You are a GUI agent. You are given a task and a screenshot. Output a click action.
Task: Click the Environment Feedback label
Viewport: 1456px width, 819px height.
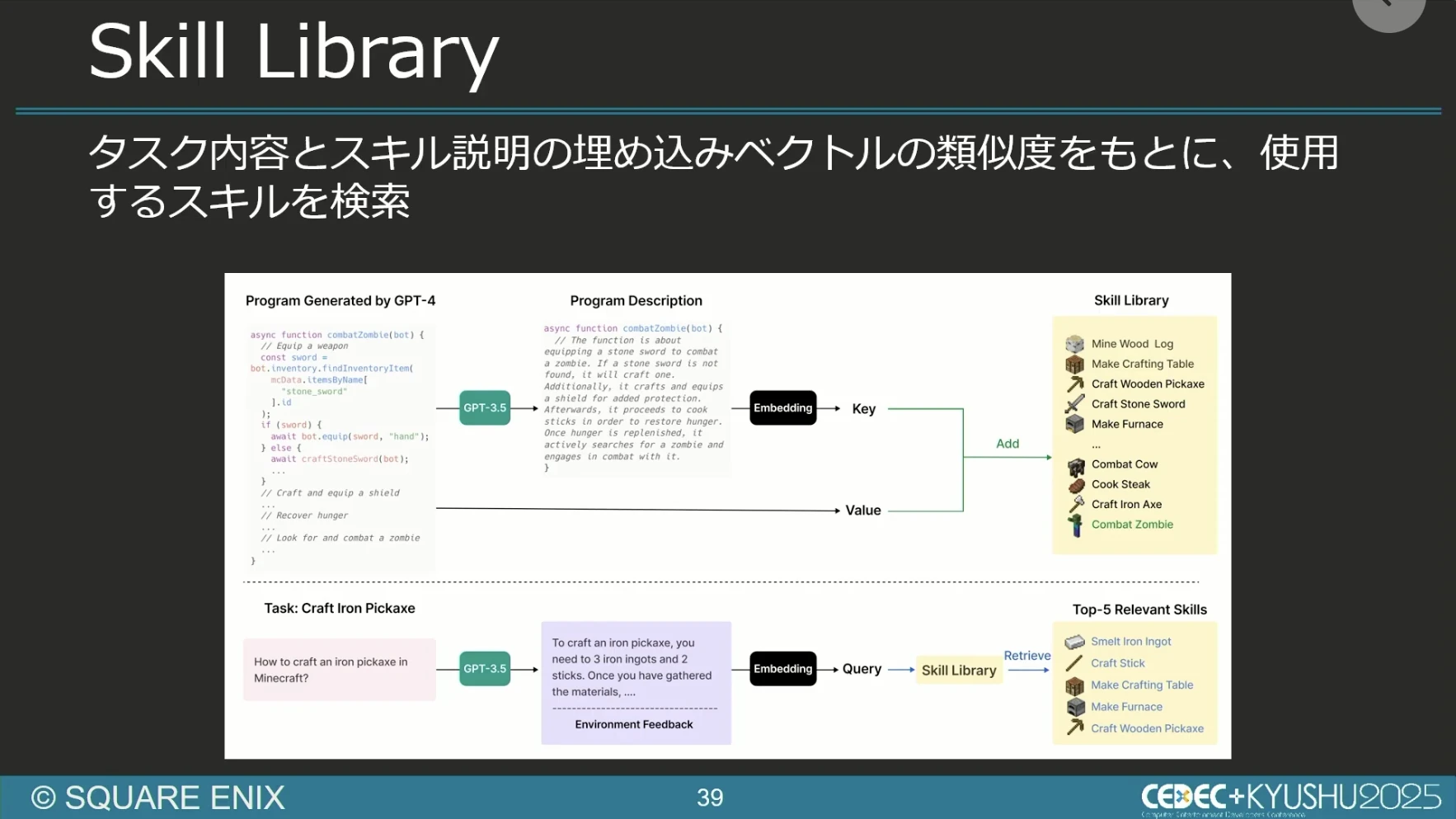[633, 724]
